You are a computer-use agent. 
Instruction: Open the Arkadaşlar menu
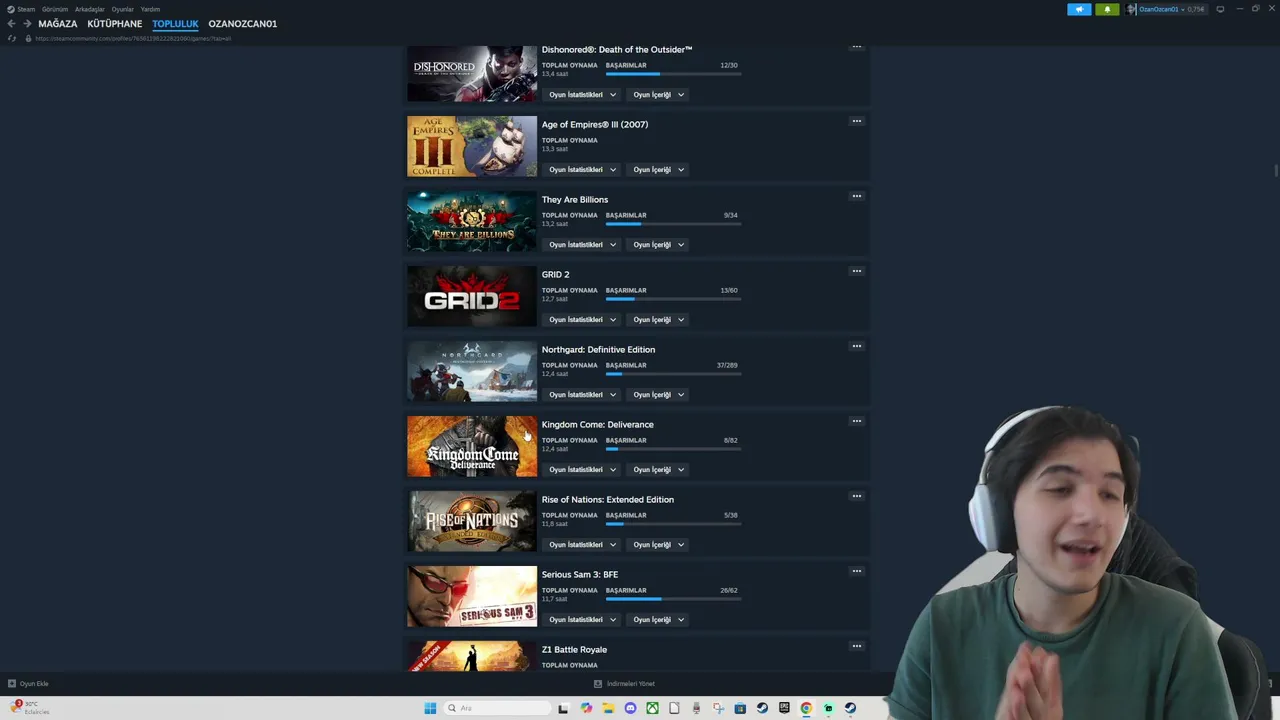[x=90, y=9]
